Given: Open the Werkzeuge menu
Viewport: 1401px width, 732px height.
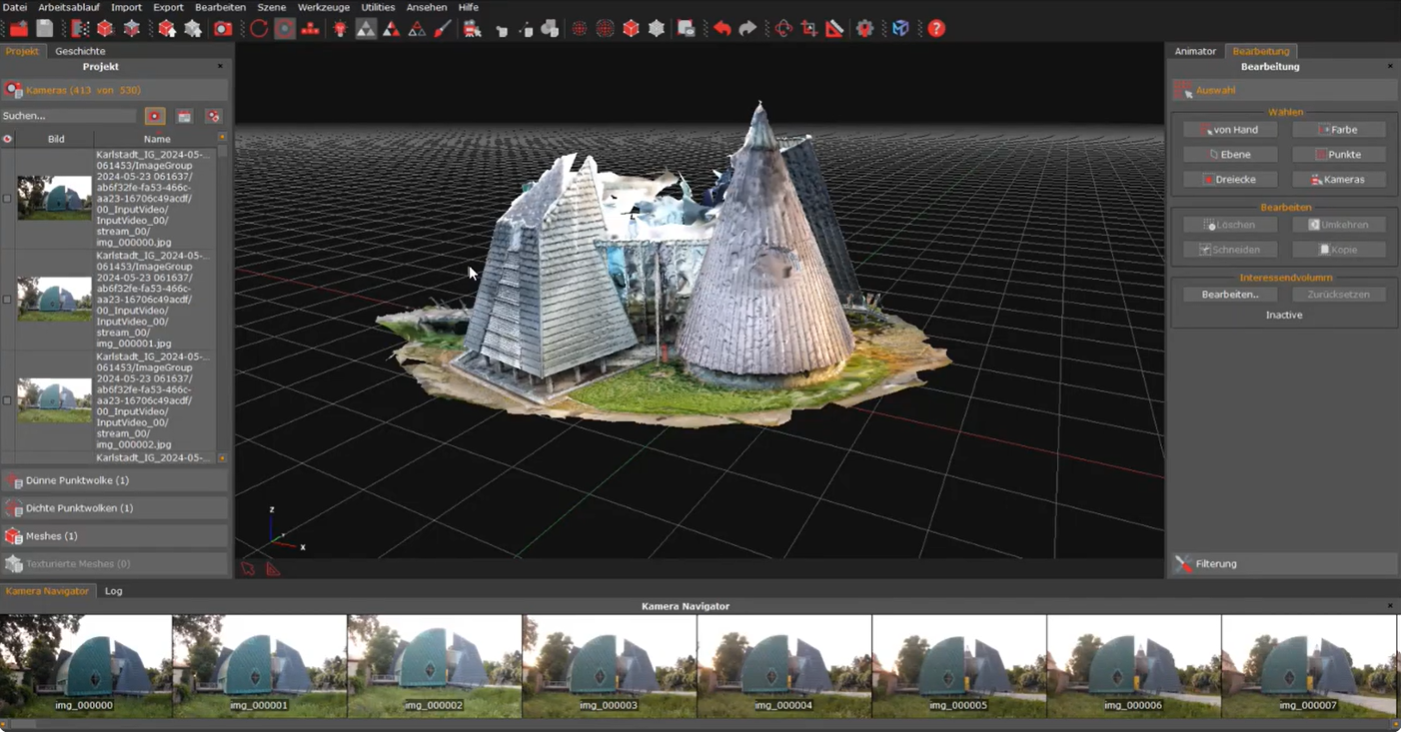Looking at the screenshot, I should [323, 7].
